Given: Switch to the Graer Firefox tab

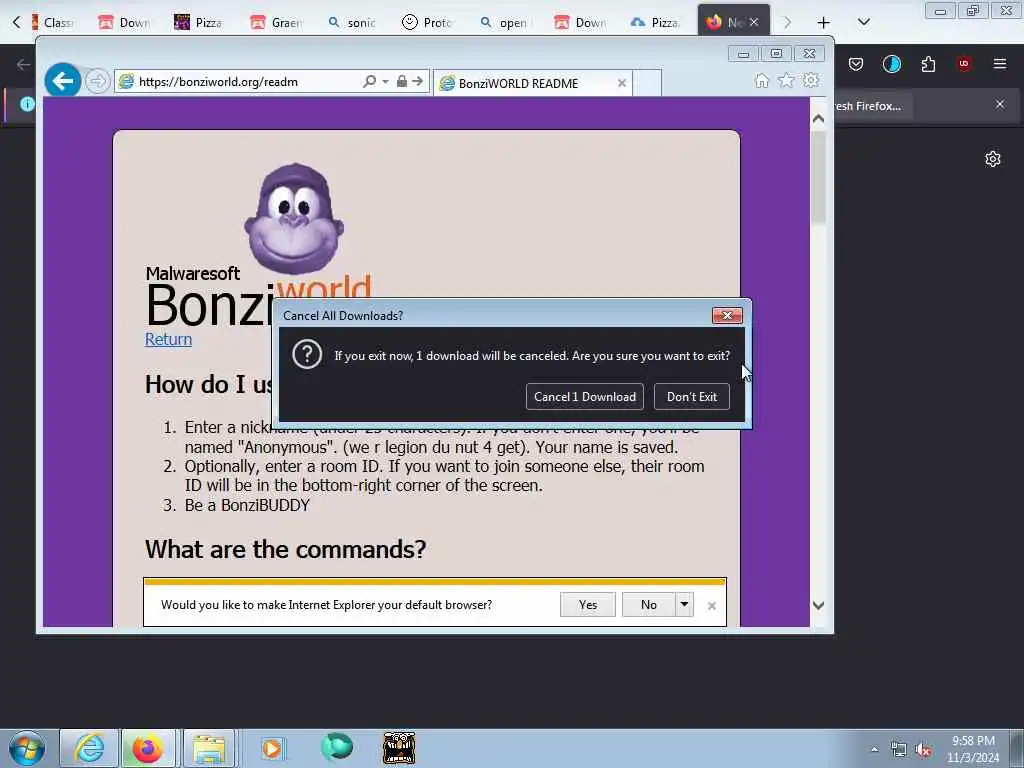Looking at the screenshot, I should click(276, 22).
